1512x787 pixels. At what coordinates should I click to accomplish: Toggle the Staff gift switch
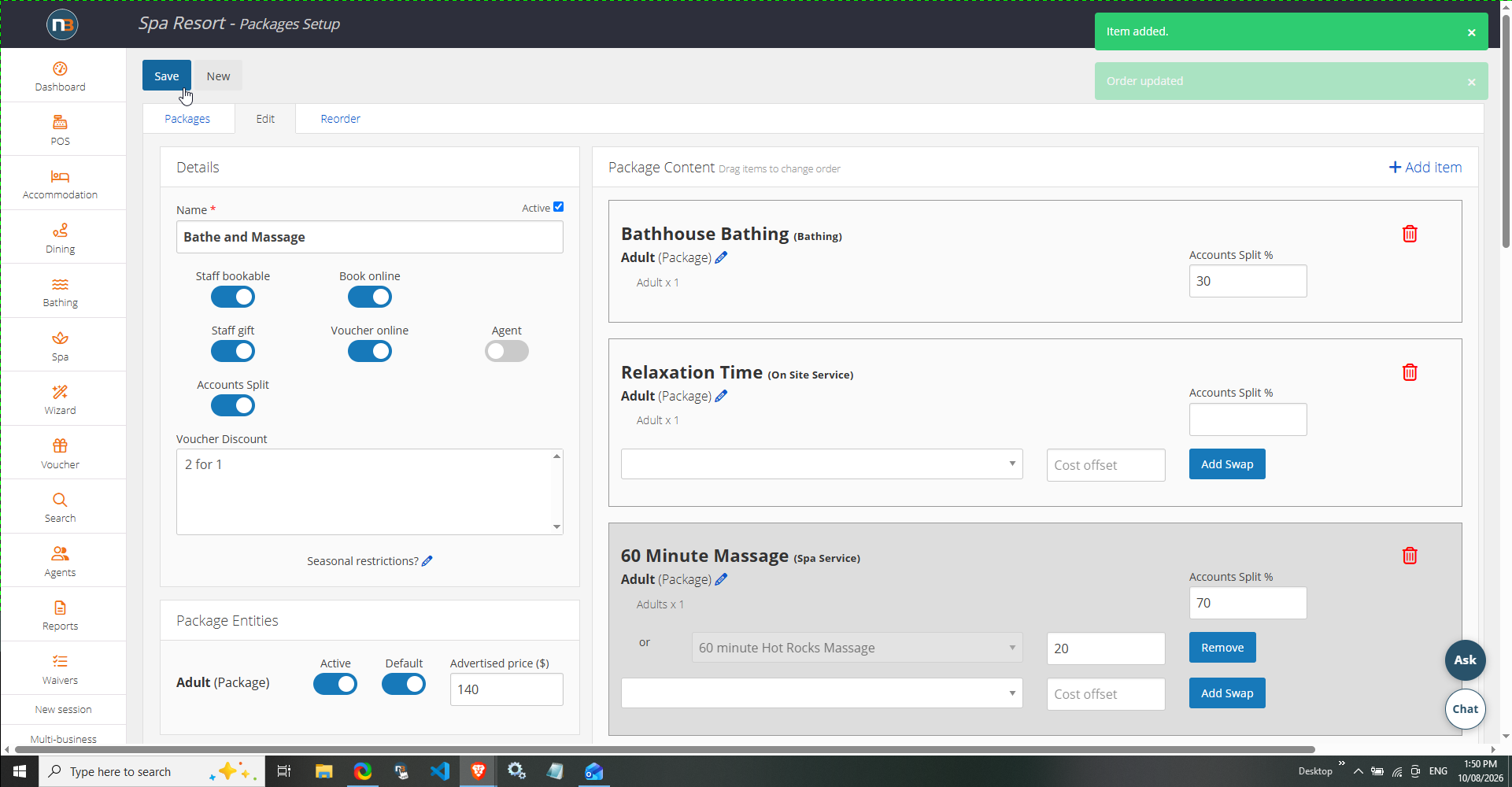pyautogui.click(x=233, y=351)
